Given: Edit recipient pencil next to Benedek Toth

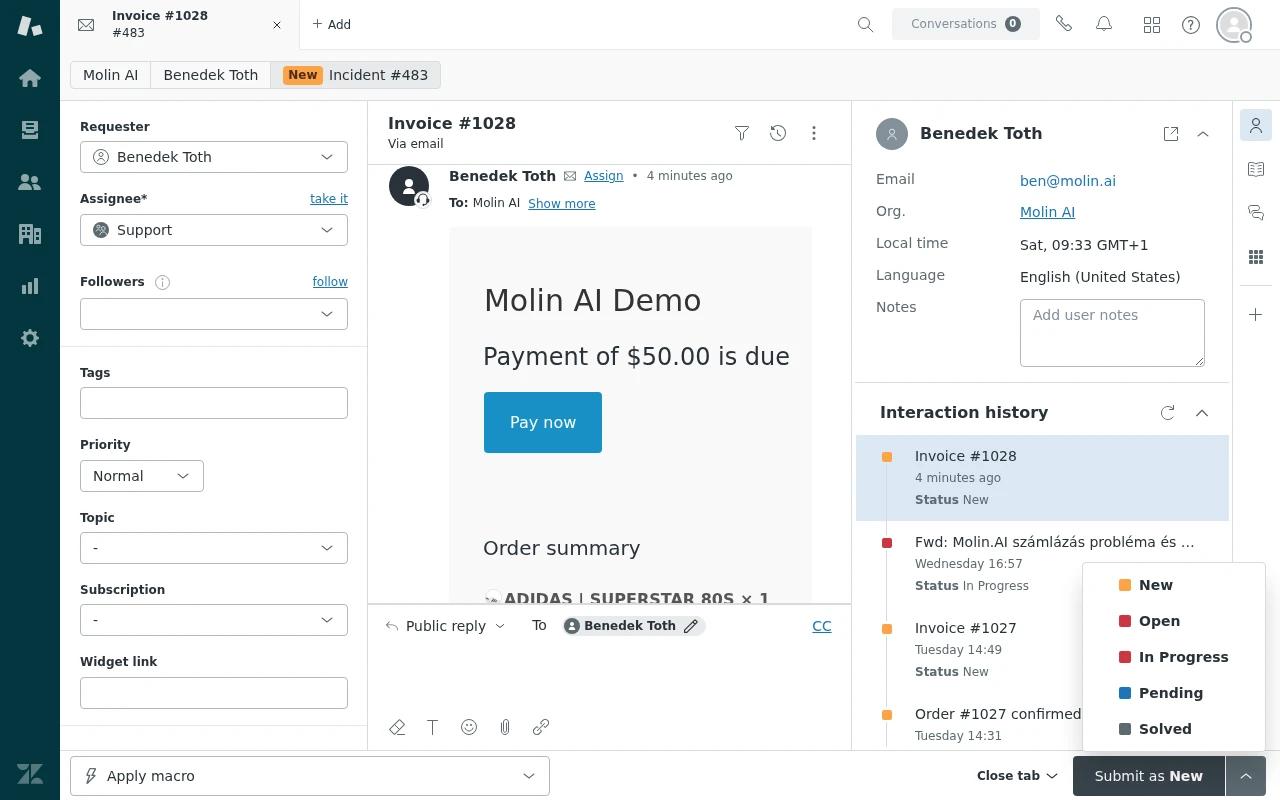Looking at the screenshot, I should pyautogui.click(x=691, y=626).
